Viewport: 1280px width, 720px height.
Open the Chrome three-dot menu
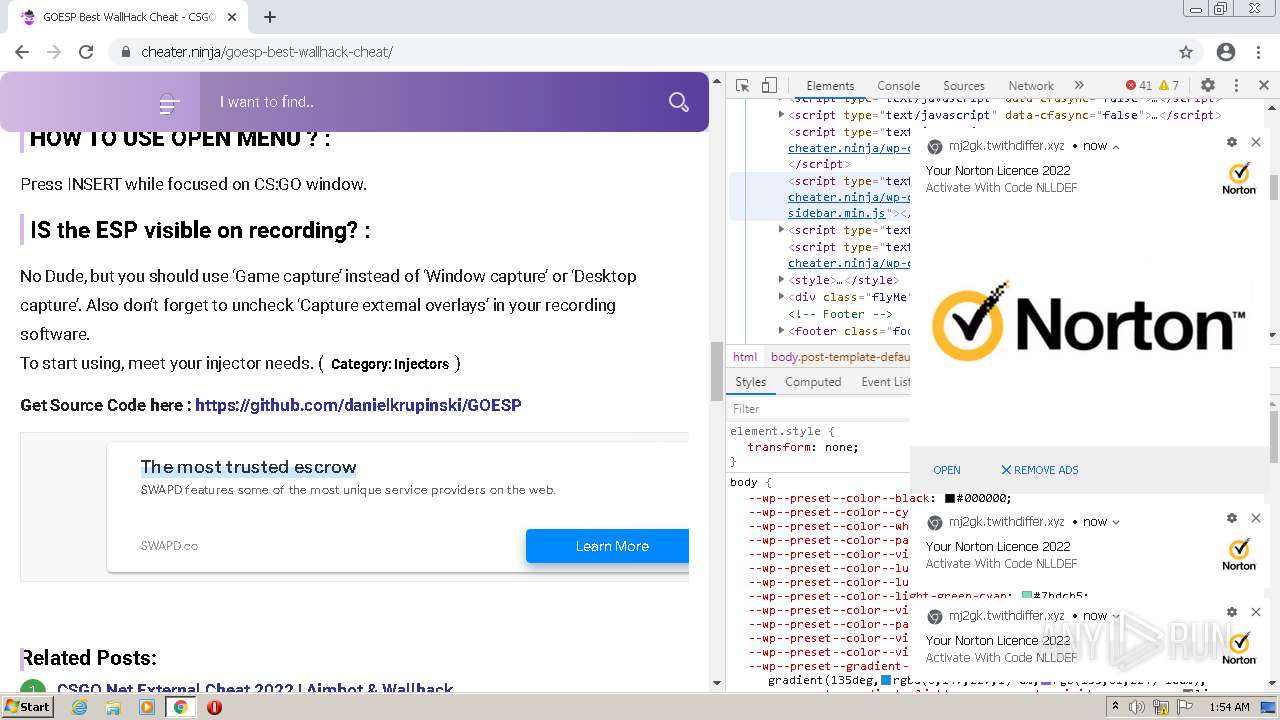[x=1259, y=52]
